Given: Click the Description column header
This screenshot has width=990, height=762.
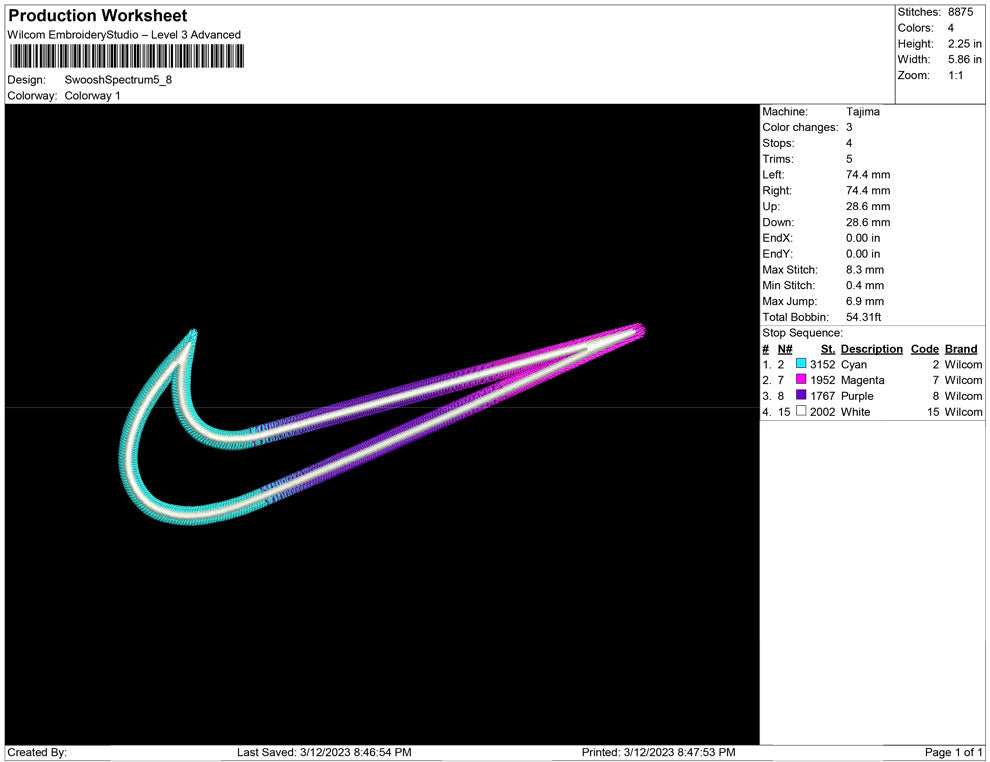Looking at the screenshot, I should pos(871,349).
